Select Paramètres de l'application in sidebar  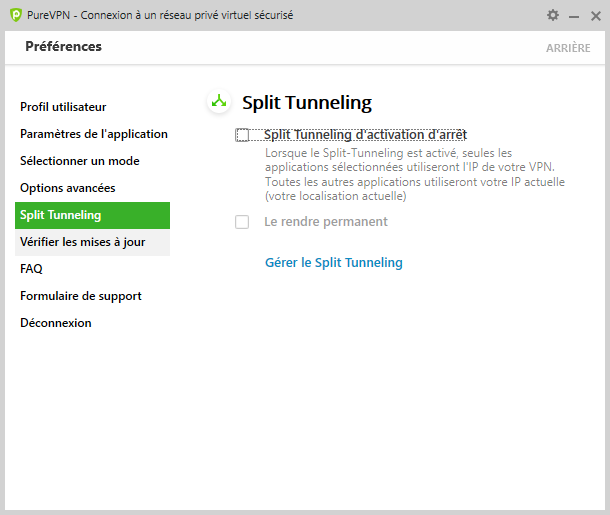[93, 134]
